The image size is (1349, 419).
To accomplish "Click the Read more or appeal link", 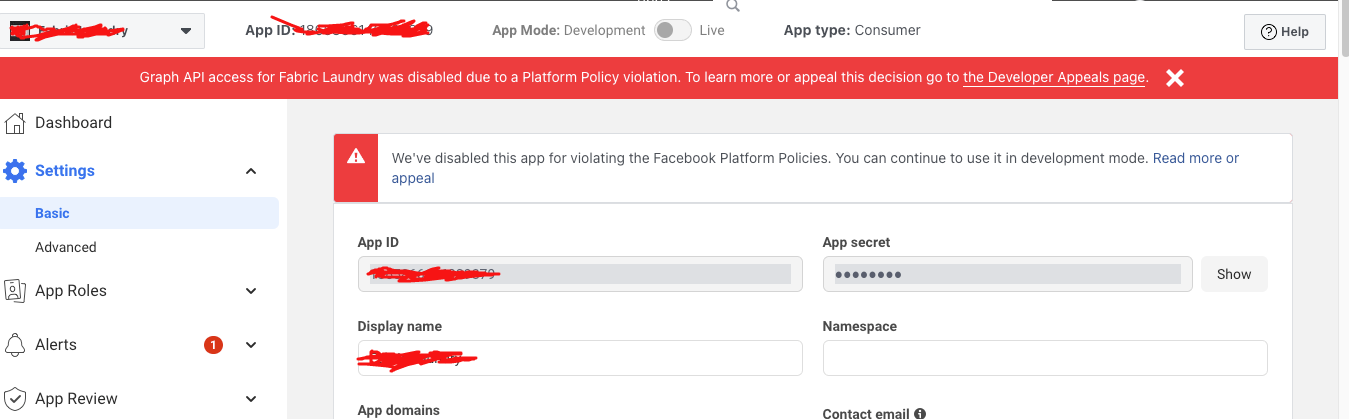I will point(1196,158).
